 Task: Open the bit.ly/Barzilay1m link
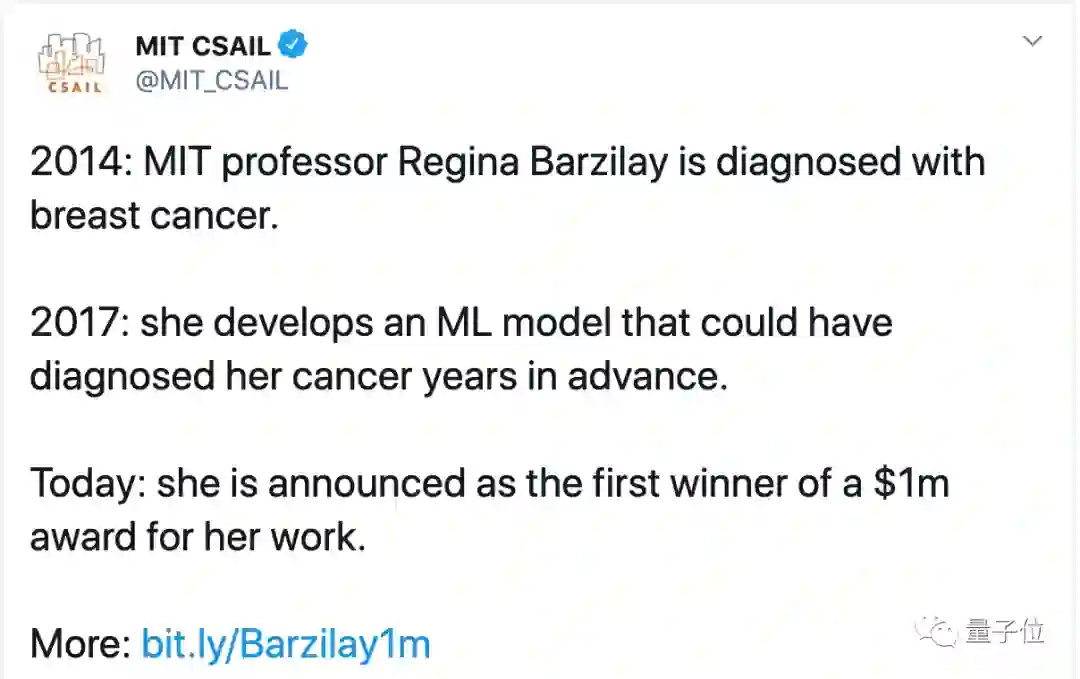[286, 644]
